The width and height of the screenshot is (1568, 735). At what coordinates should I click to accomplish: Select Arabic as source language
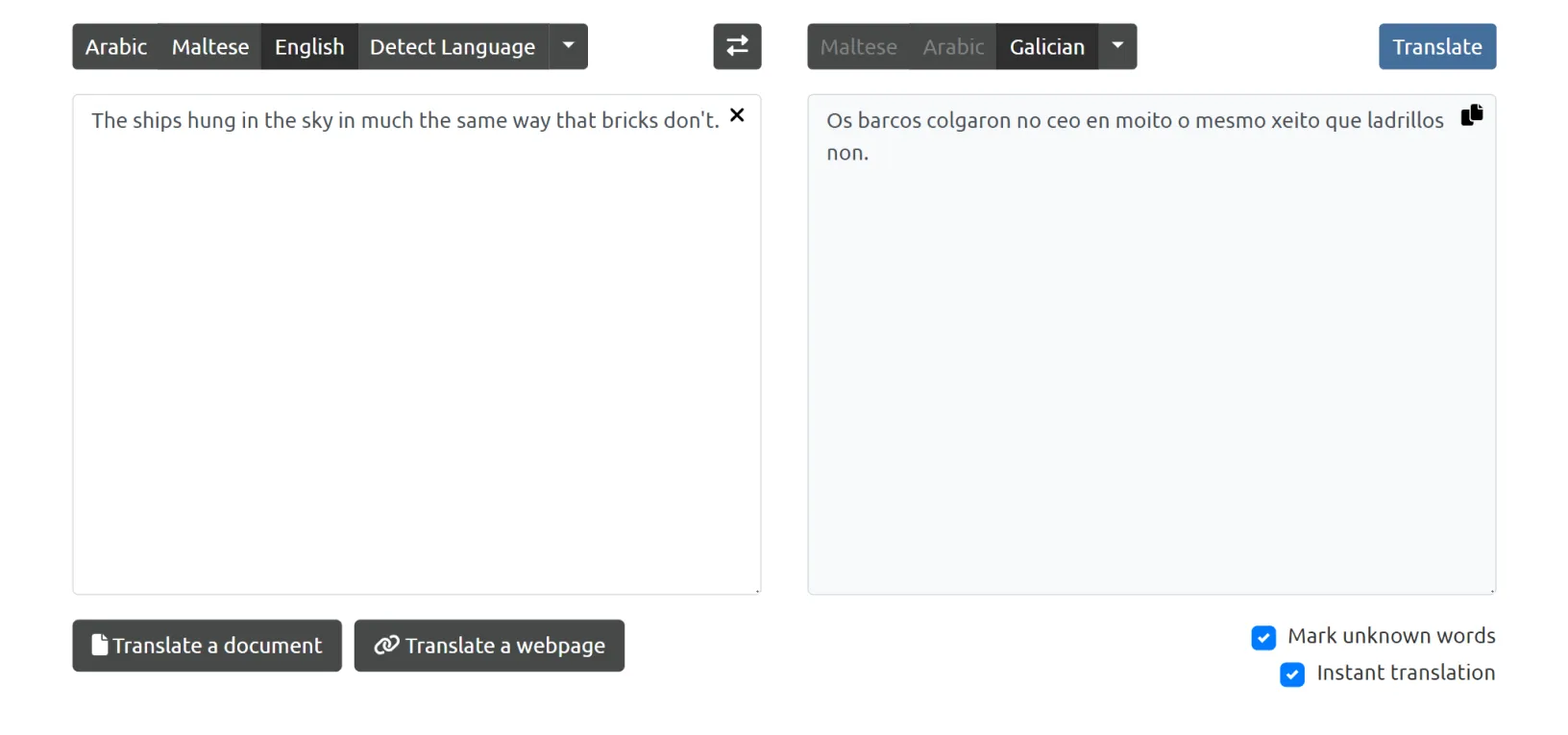coord(116,46)
